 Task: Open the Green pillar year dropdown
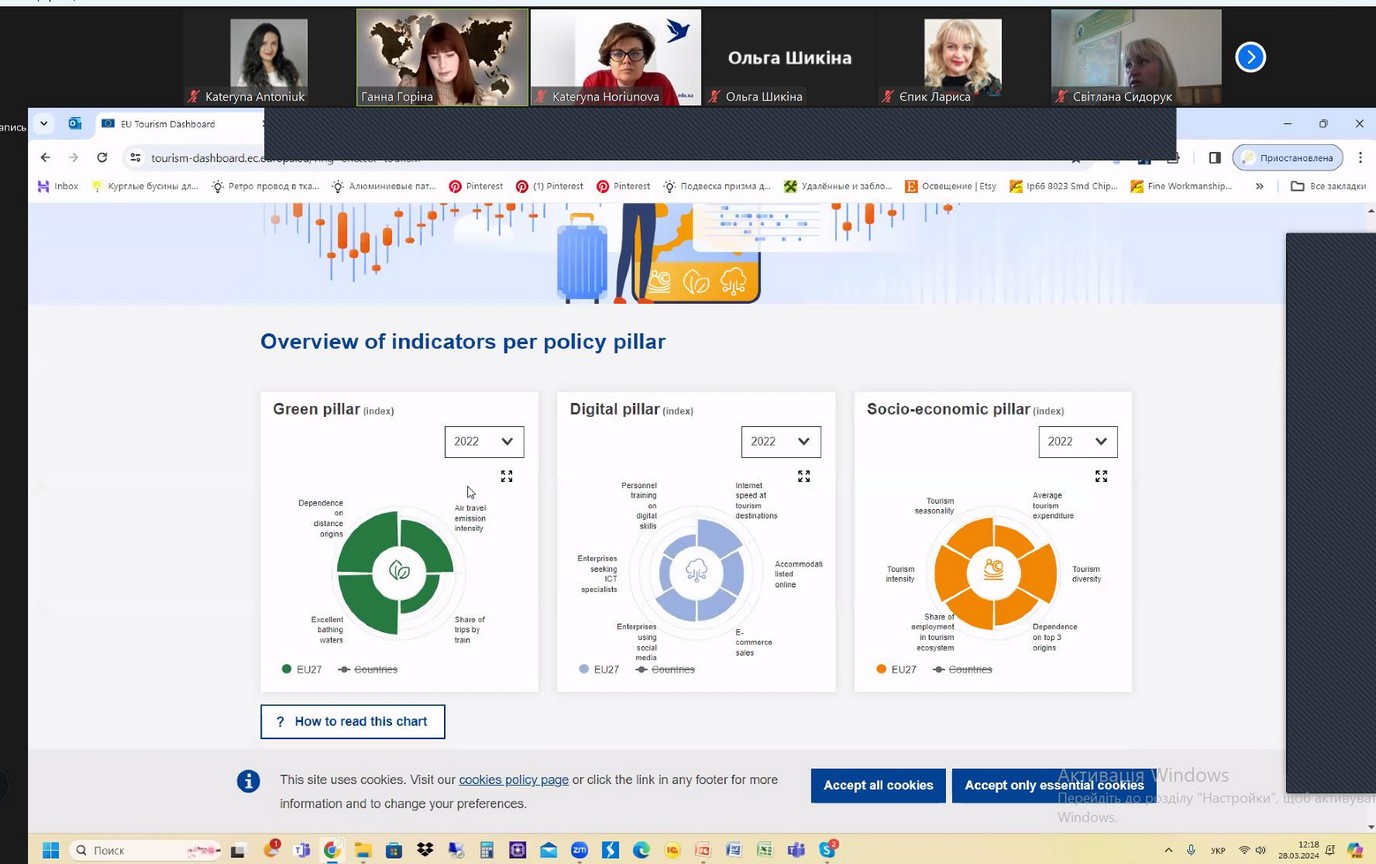(x=484, y=442)
